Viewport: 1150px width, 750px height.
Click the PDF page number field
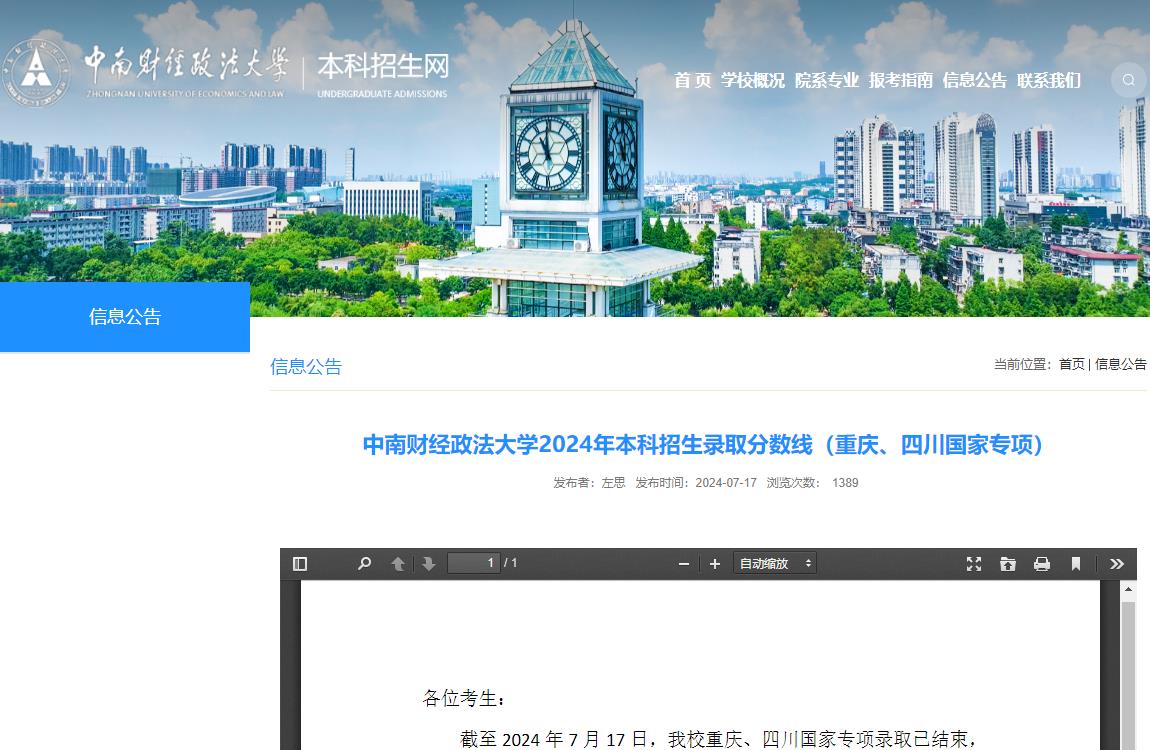(x=473, y=563)
